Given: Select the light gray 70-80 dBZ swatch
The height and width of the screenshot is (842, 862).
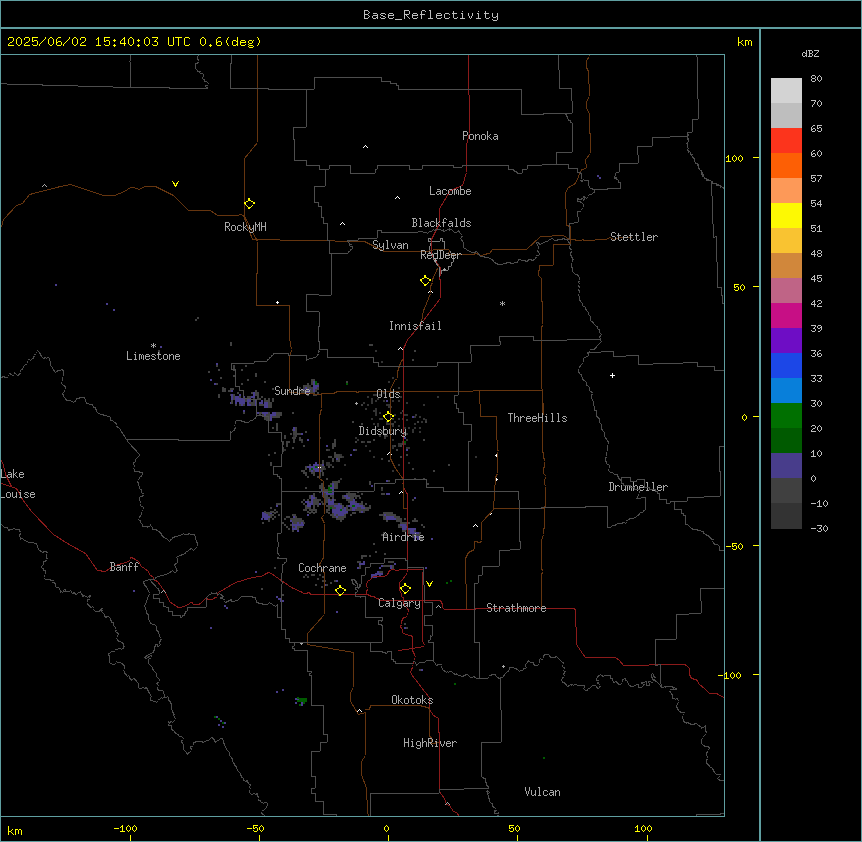Looking at the screenshot, I should coord(786,91).
